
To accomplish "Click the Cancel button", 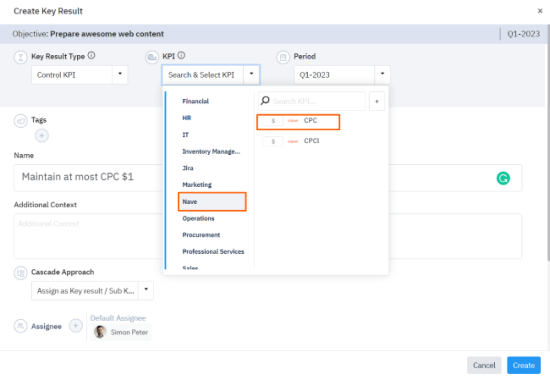I will click(484, 365).
